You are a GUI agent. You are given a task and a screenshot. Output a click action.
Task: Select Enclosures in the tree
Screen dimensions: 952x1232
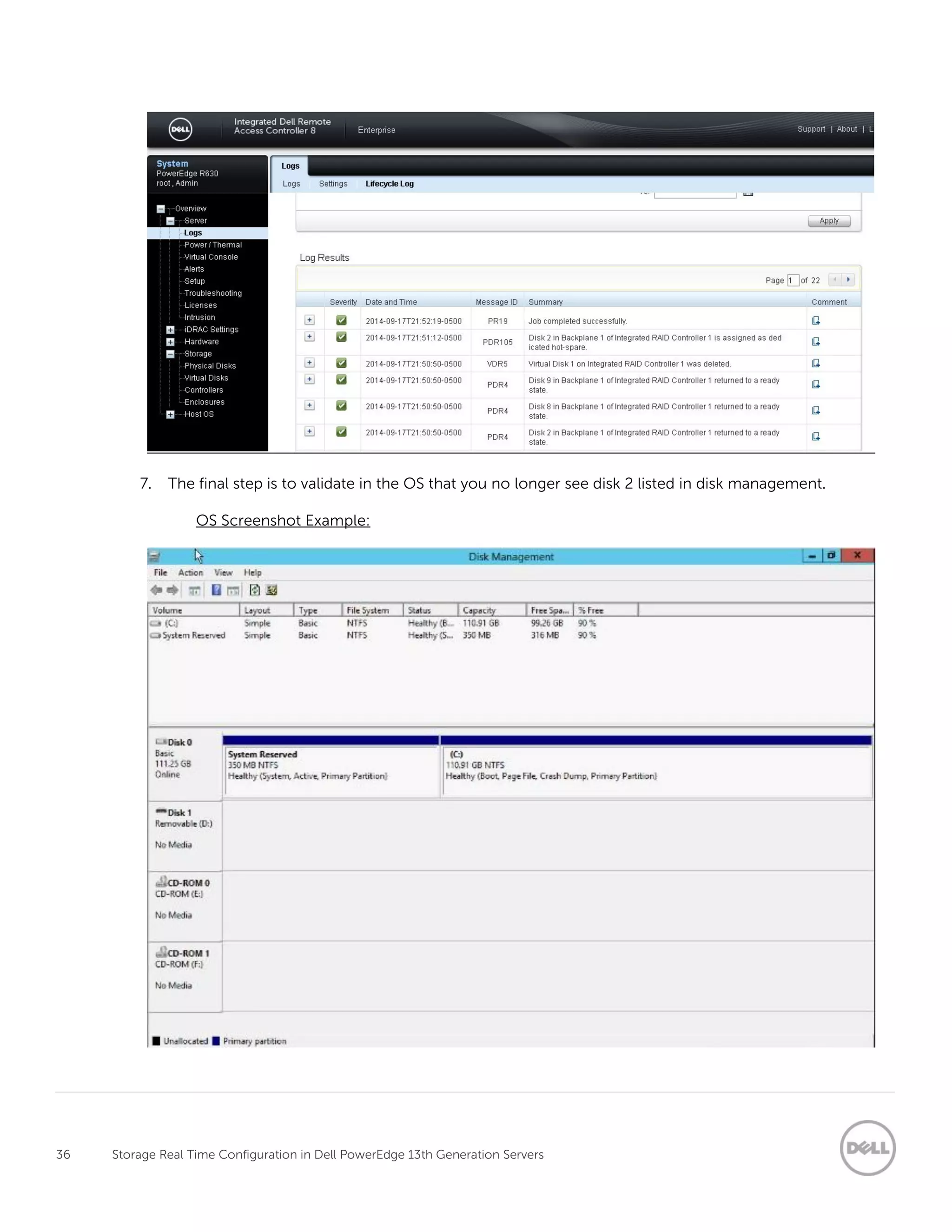pyautogui.click(x=204, y=402)
